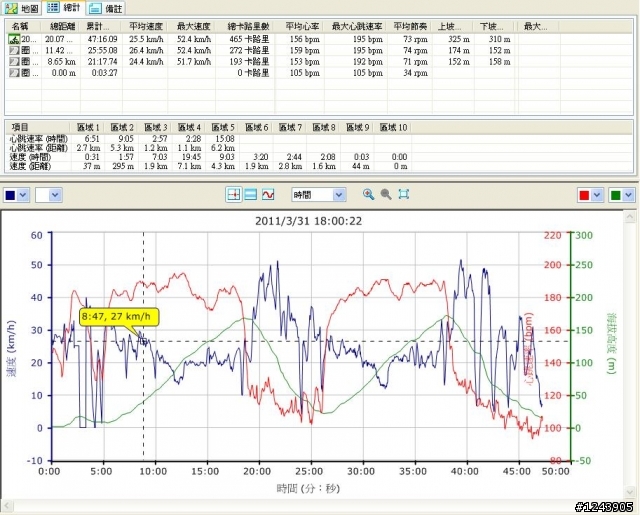The width and height of the screenshot is (640, 515).
Task: Click the zoom in magnifier icon
Action: (369, 194)
